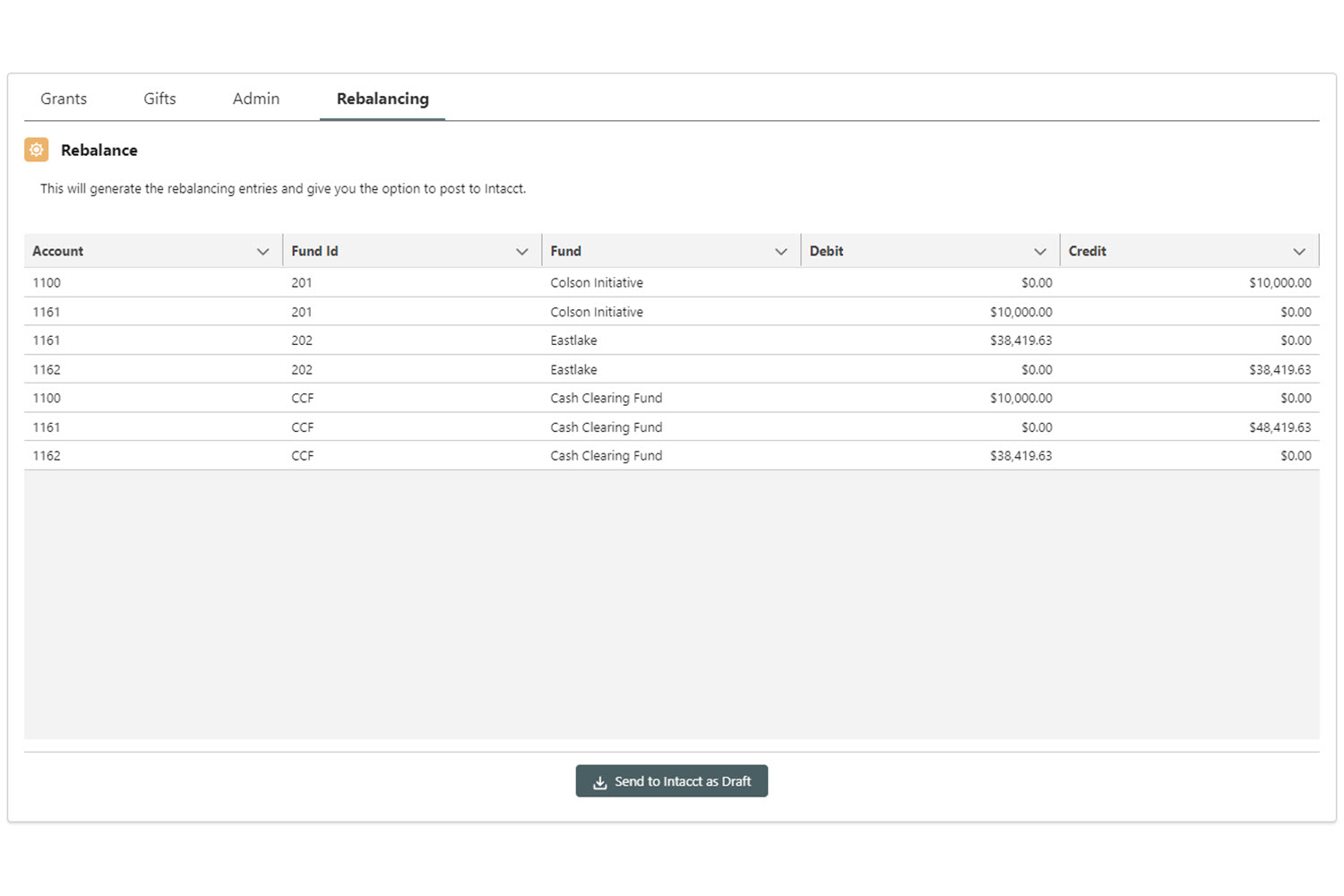Click $38,419.63 credit in Eastlake row
1344x896 pixels.
click(x=1279, y=369)
